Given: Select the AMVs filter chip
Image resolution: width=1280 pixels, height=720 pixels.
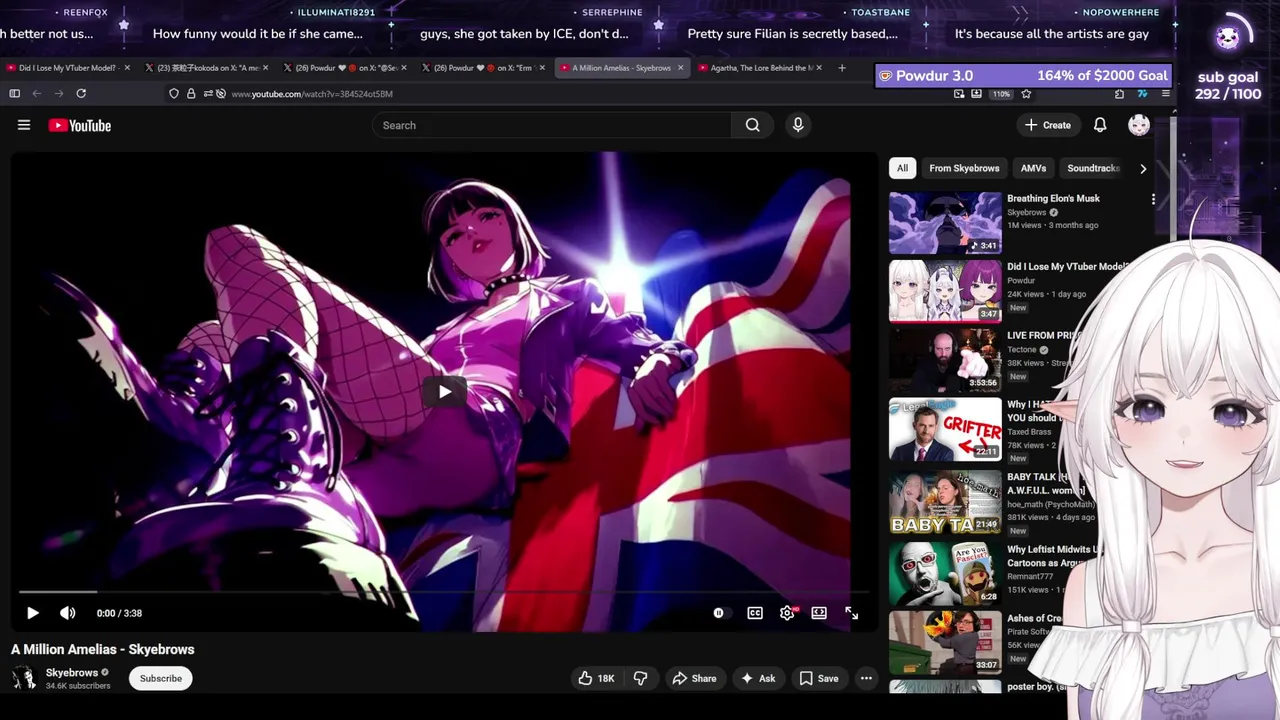Looking at the screenshot, I should coord(1033,168).
